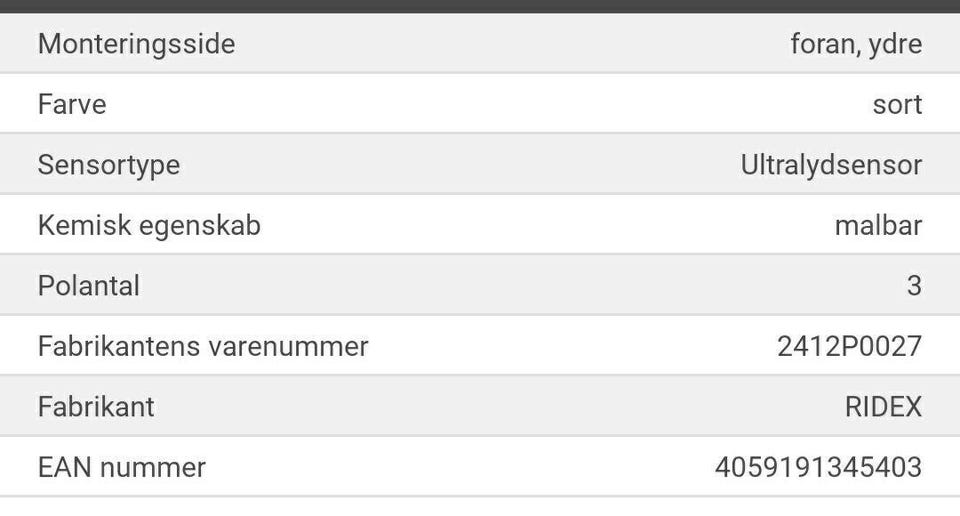Screen dimensions: 960x516
Task: Select the 'foran, ydre' value
Action: pyautogui.click(x=855, y=44)
